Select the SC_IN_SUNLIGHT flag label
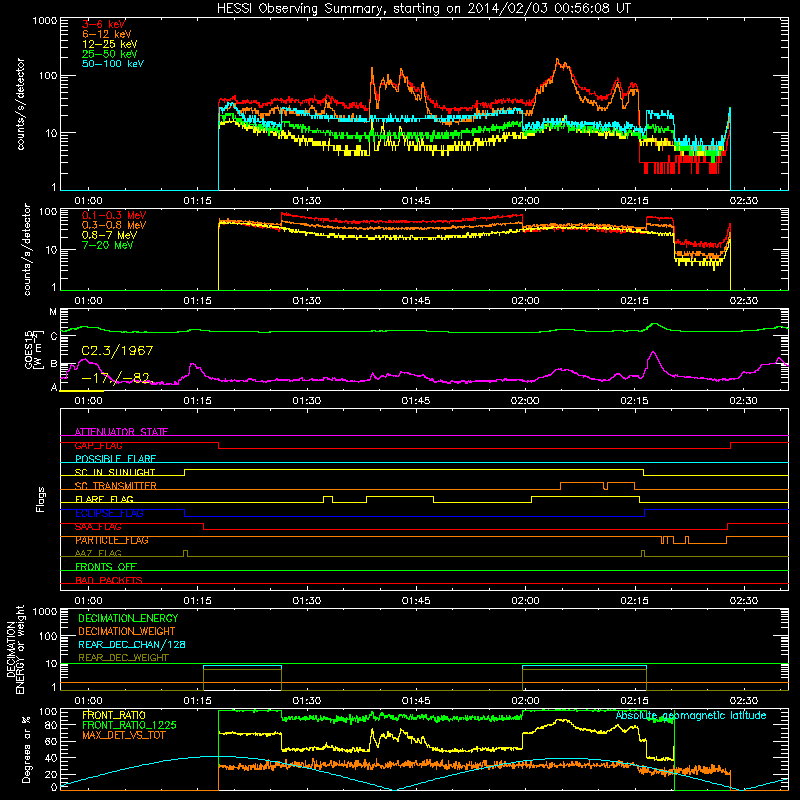Screen dimensions: 800x800 coord(115,472)
